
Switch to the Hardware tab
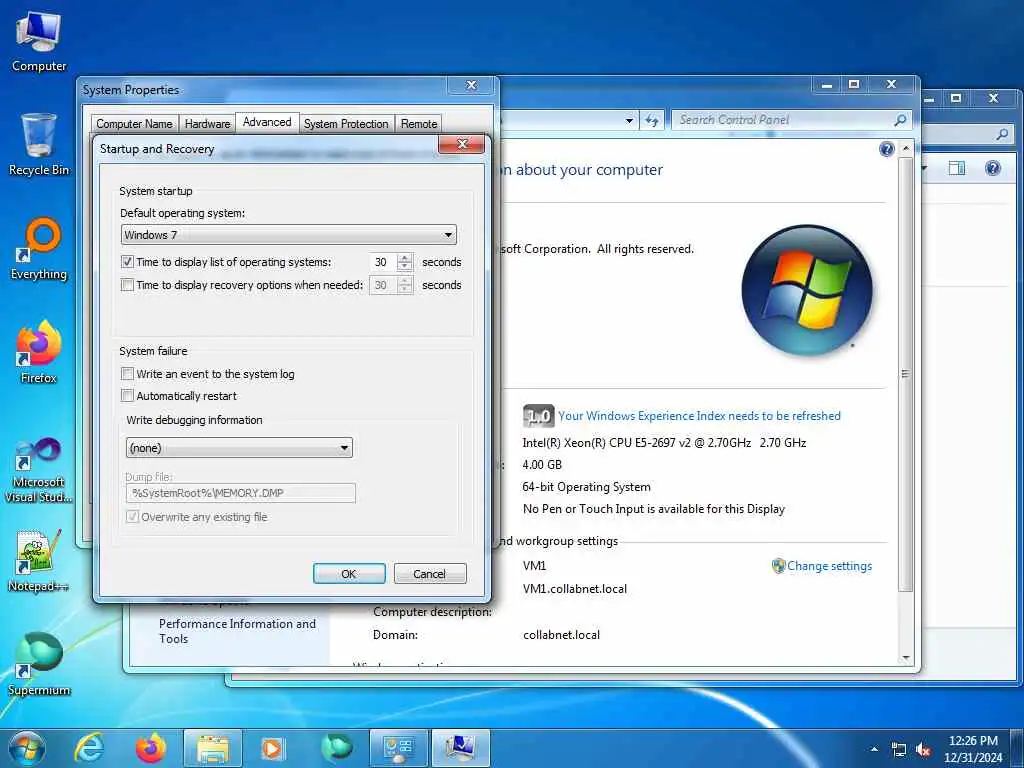[x=207, y=123]
